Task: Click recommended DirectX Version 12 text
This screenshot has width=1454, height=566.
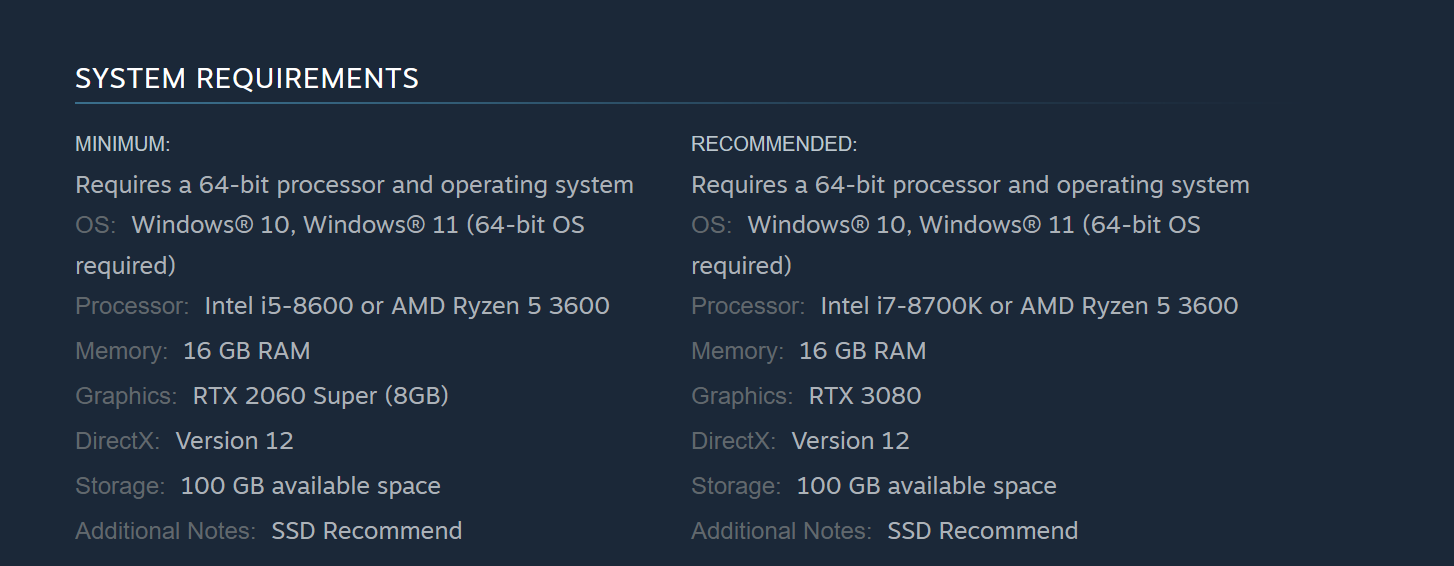Action: (850, 441)
